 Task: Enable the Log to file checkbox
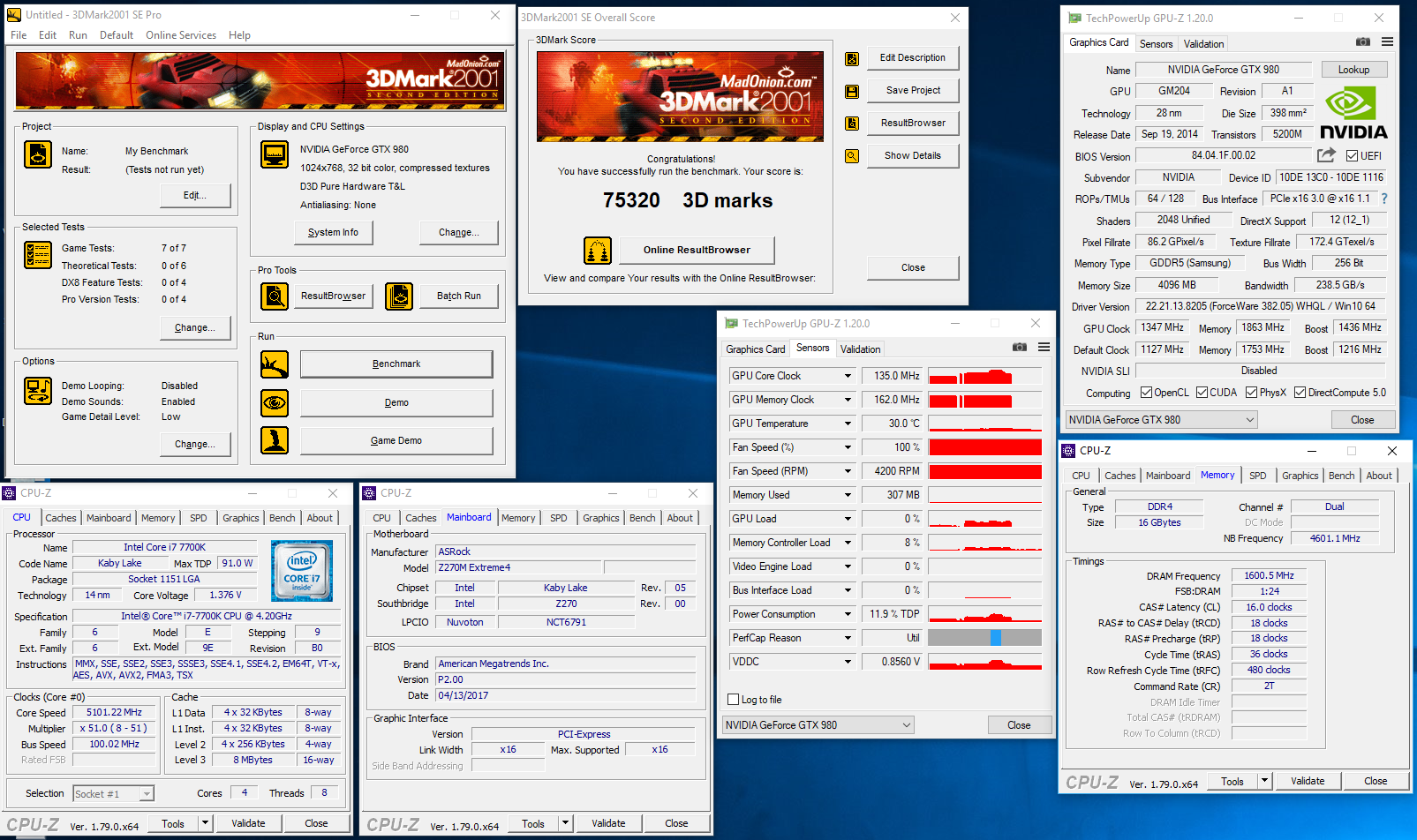click(733, 700)
